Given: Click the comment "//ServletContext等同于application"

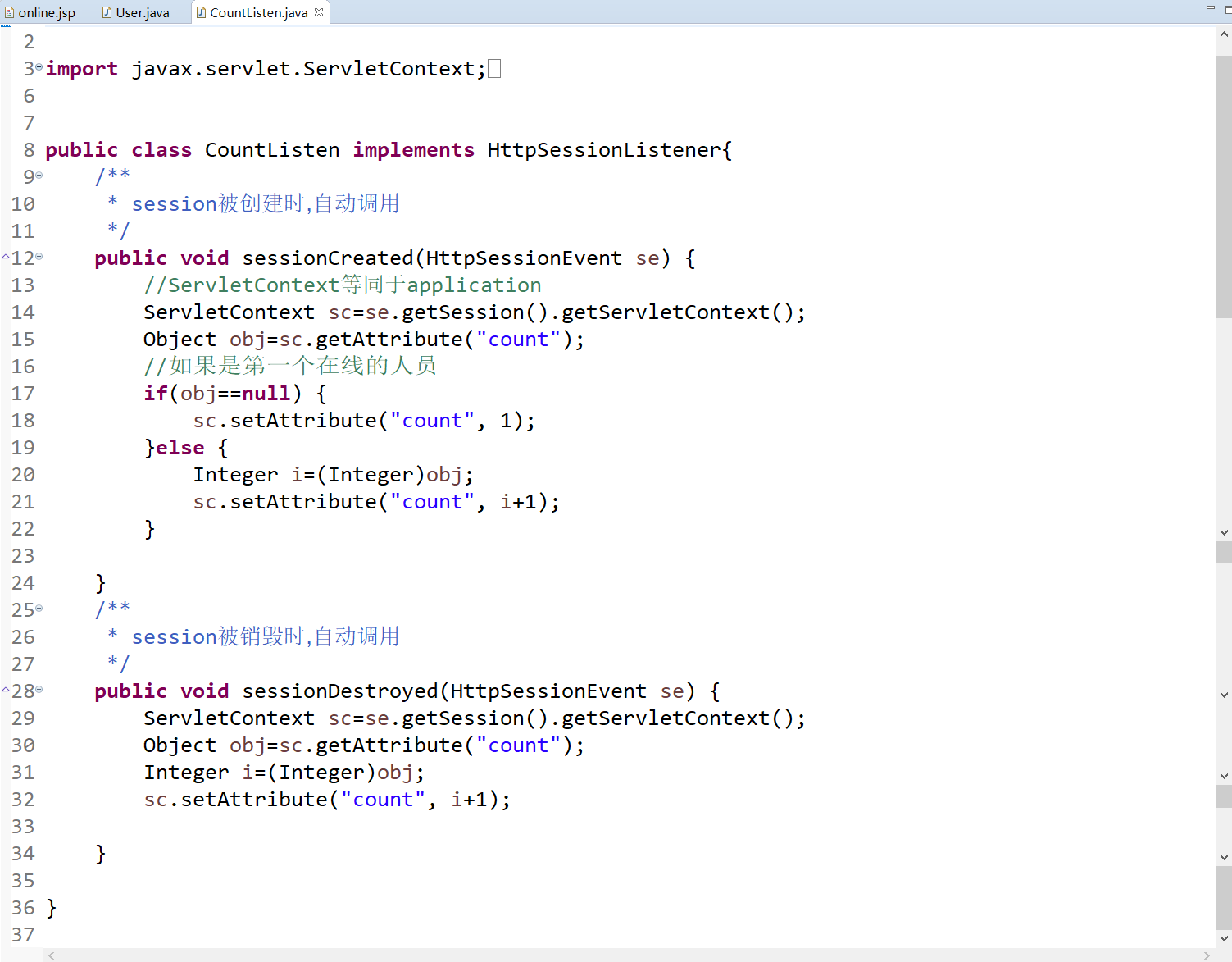Looking at the screenshot, I should click(343, 285).
